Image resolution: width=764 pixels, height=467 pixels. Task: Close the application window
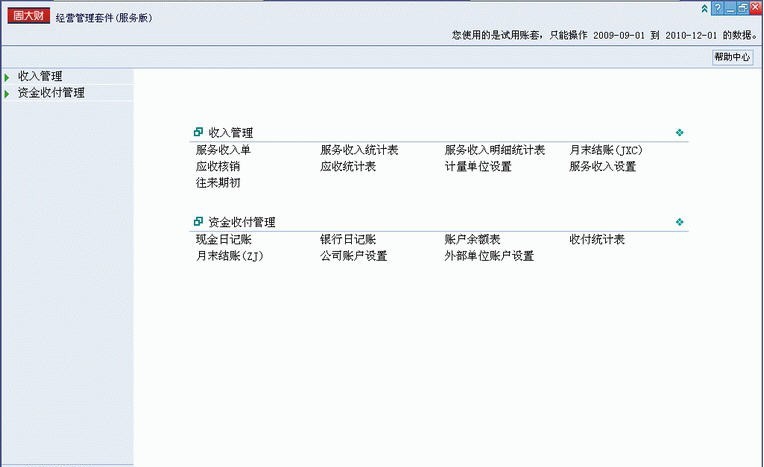click(x=755, y=8)
